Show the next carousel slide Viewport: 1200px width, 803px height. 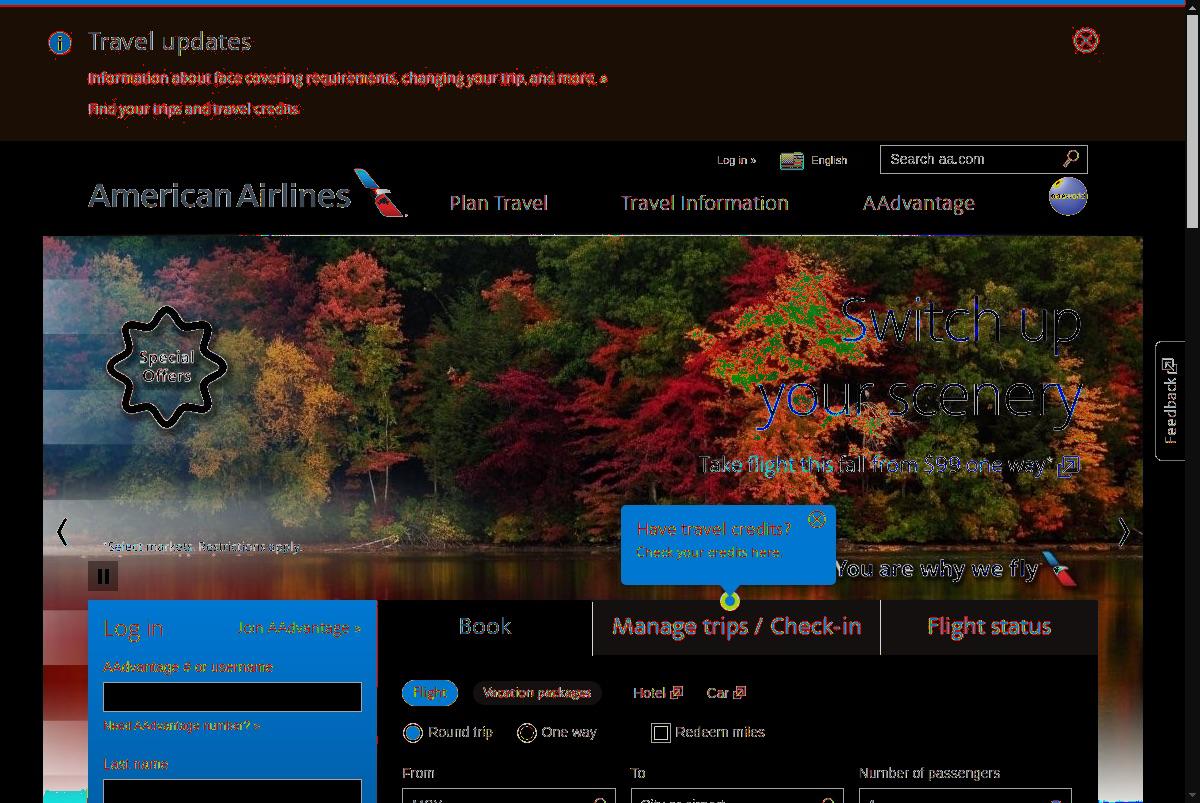[1123, 532]
